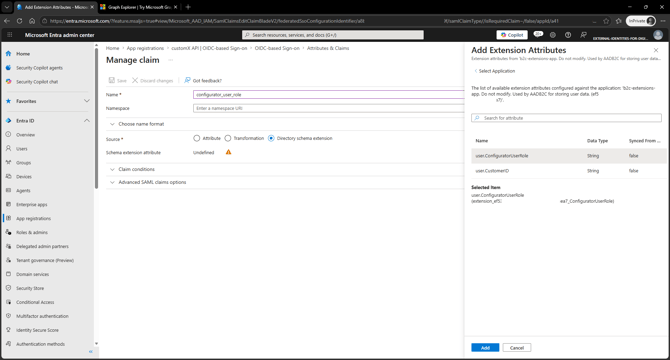Viewport: 670px width, 360px height.
Task: Open the help question mark icon
Action: click(568, 35)
